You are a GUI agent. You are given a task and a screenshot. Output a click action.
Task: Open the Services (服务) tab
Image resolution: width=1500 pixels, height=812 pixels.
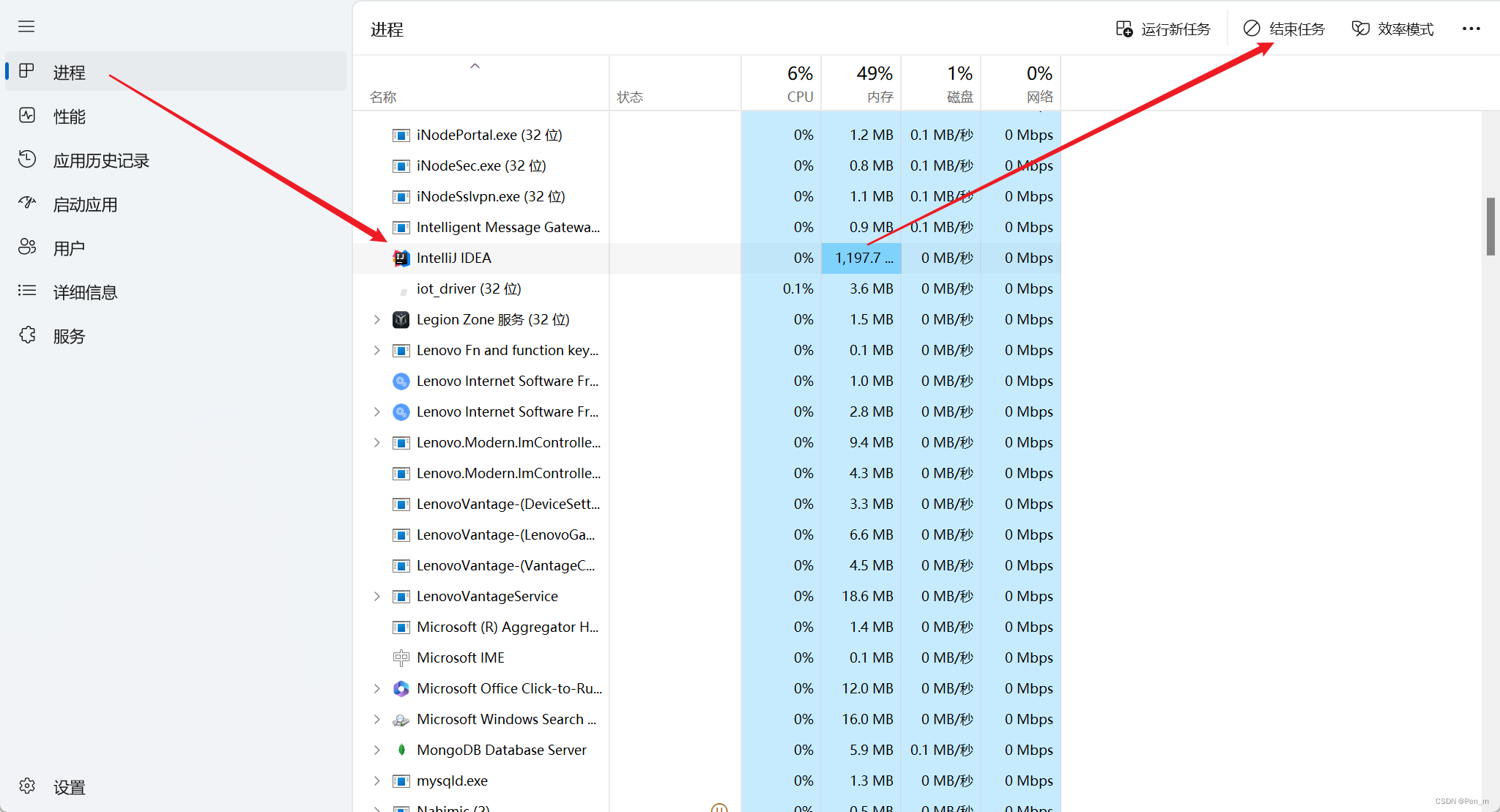click(x=69, y=336)
